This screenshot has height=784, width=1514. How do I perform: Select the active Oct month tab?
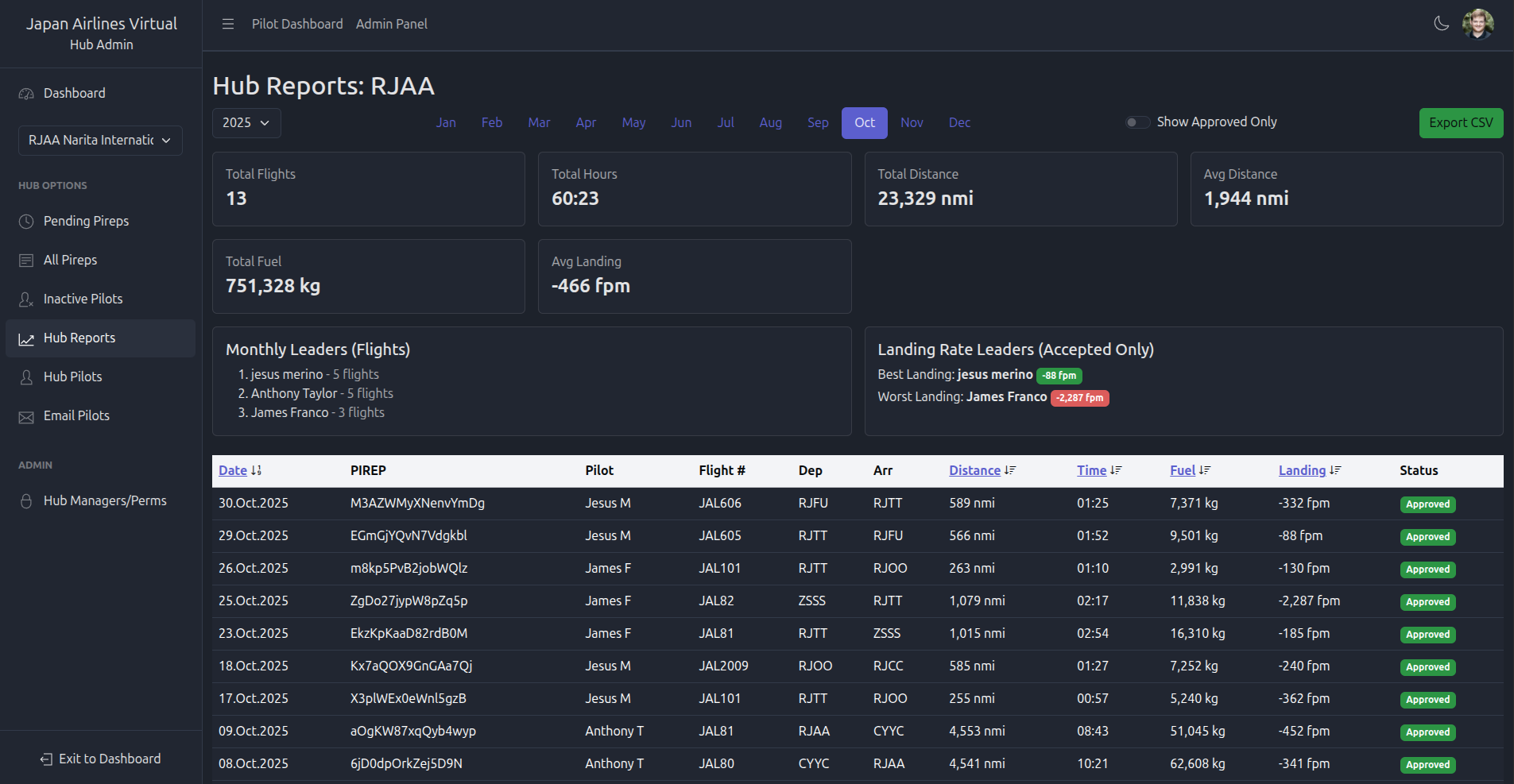pos(865,123)
